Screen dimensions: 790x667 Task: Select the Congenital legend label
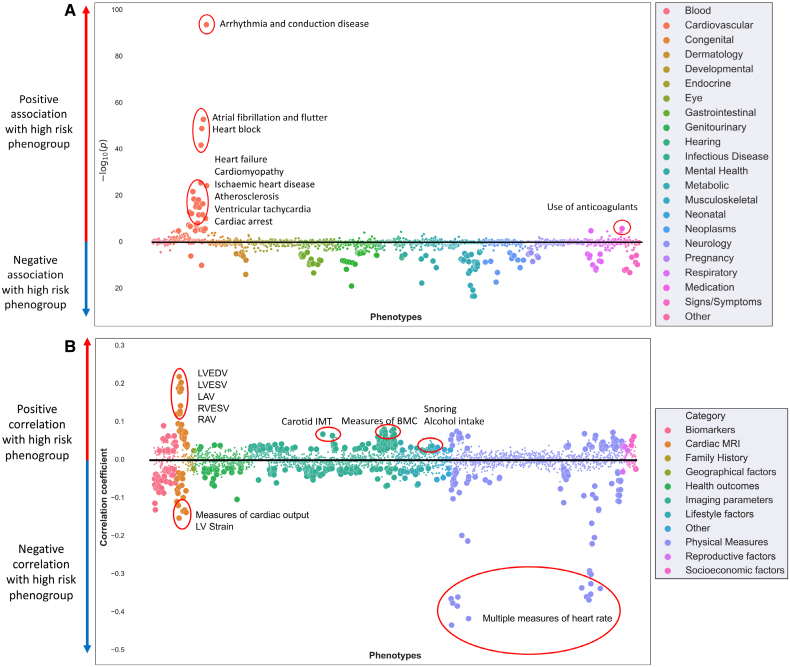coord(709,40)
